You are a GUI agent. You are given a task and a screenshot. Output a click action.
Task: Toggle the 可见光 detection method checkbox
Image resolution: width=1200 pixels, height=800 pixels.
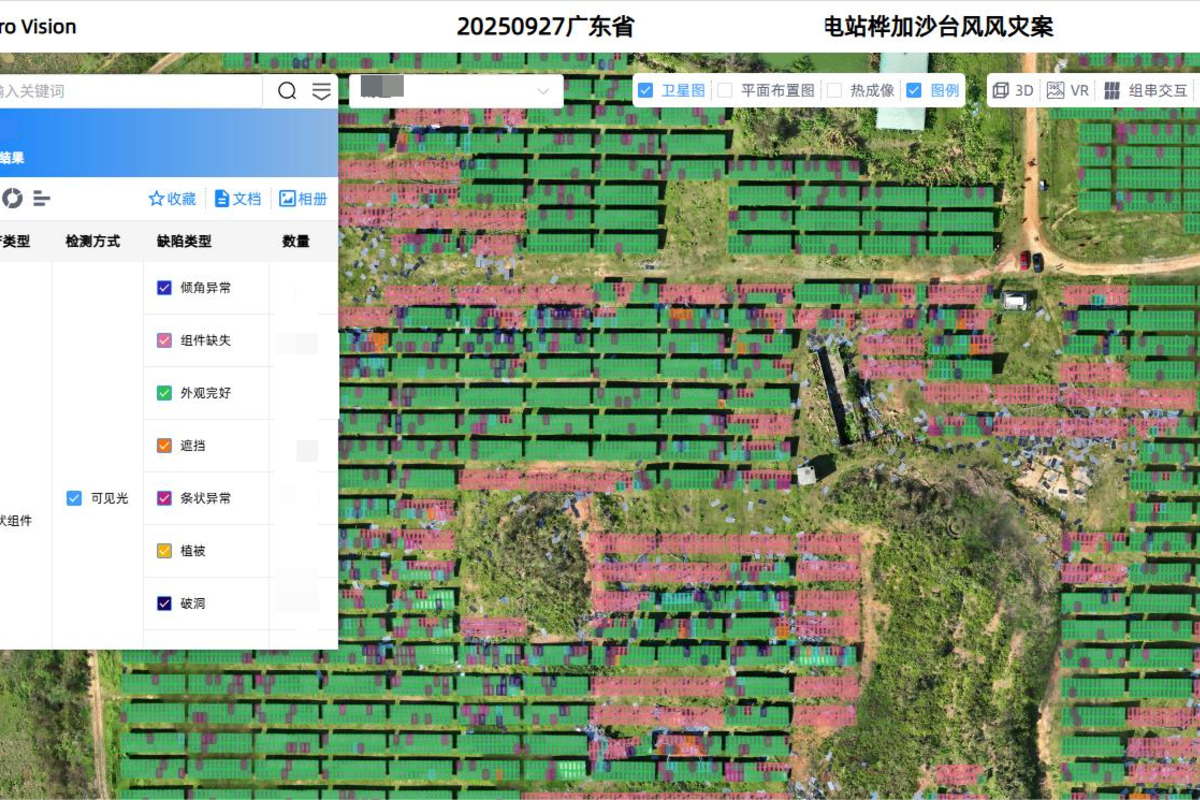[x=74, y=498]
